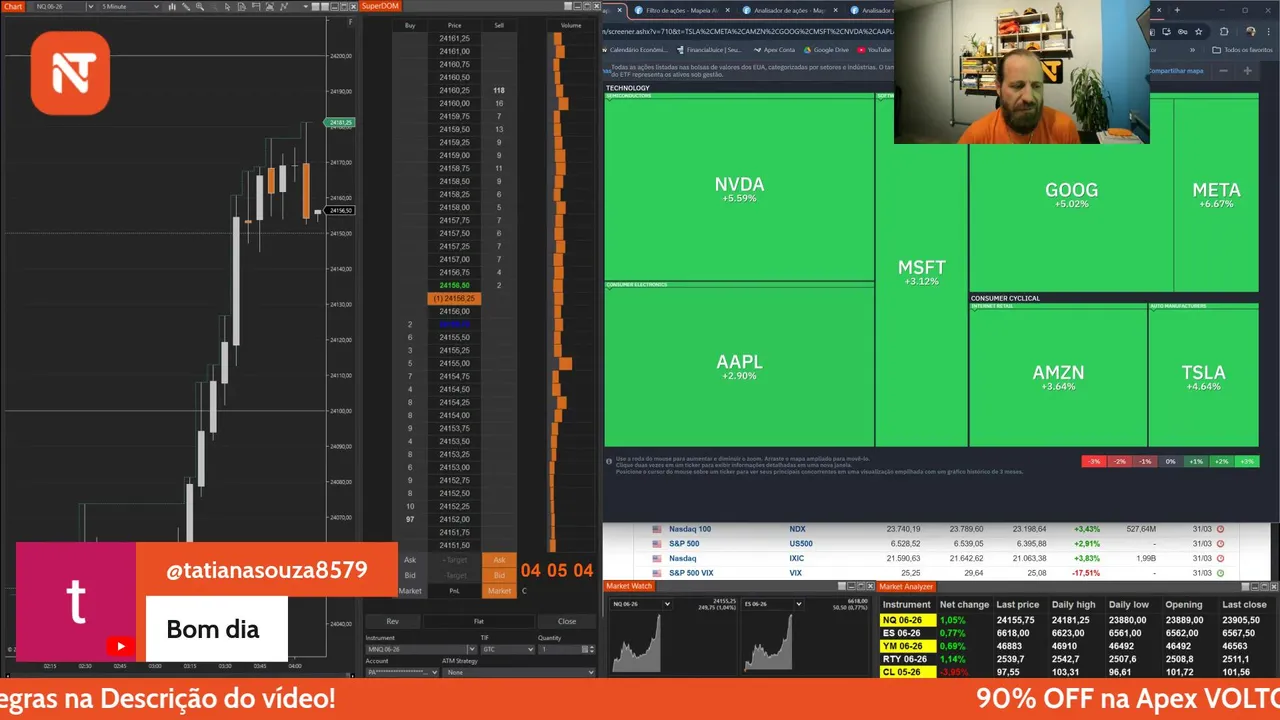Open the chart bars style icon
This screenshot has width=1280, height=720.
point(172,6)
